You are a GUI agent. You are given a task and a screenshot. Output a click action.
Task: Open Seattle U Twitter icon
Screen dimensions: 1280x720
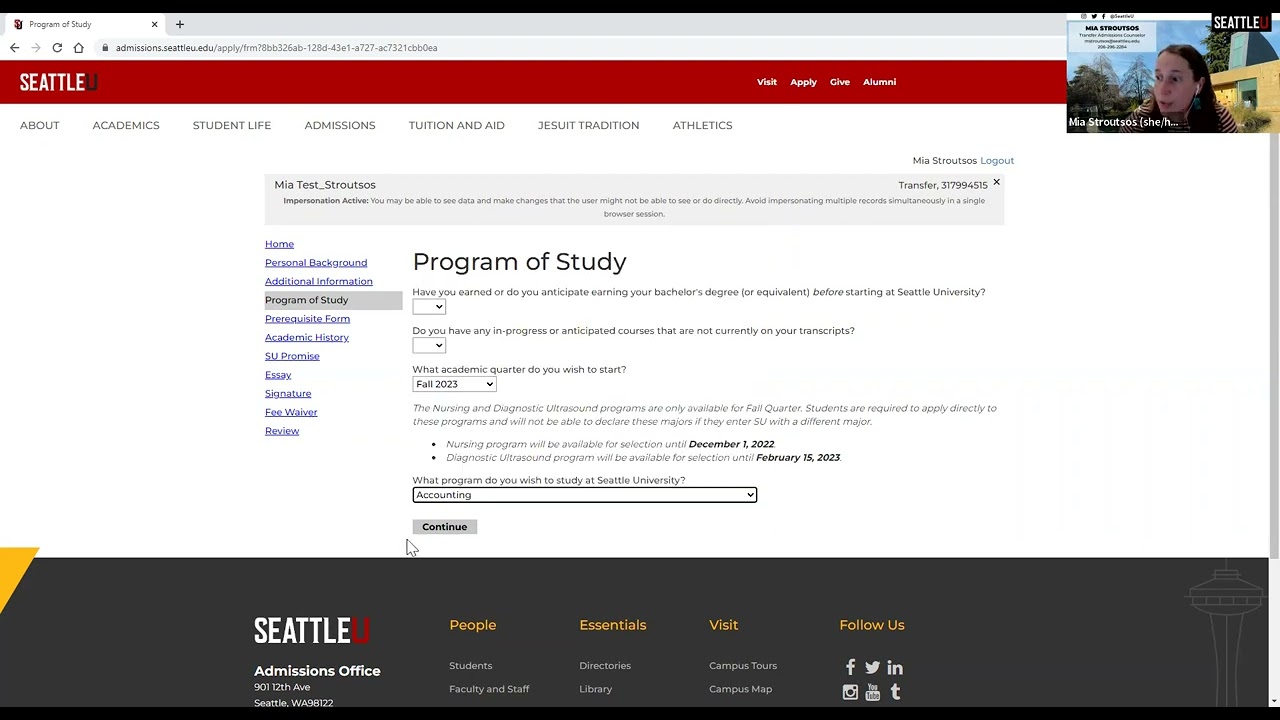872,667
